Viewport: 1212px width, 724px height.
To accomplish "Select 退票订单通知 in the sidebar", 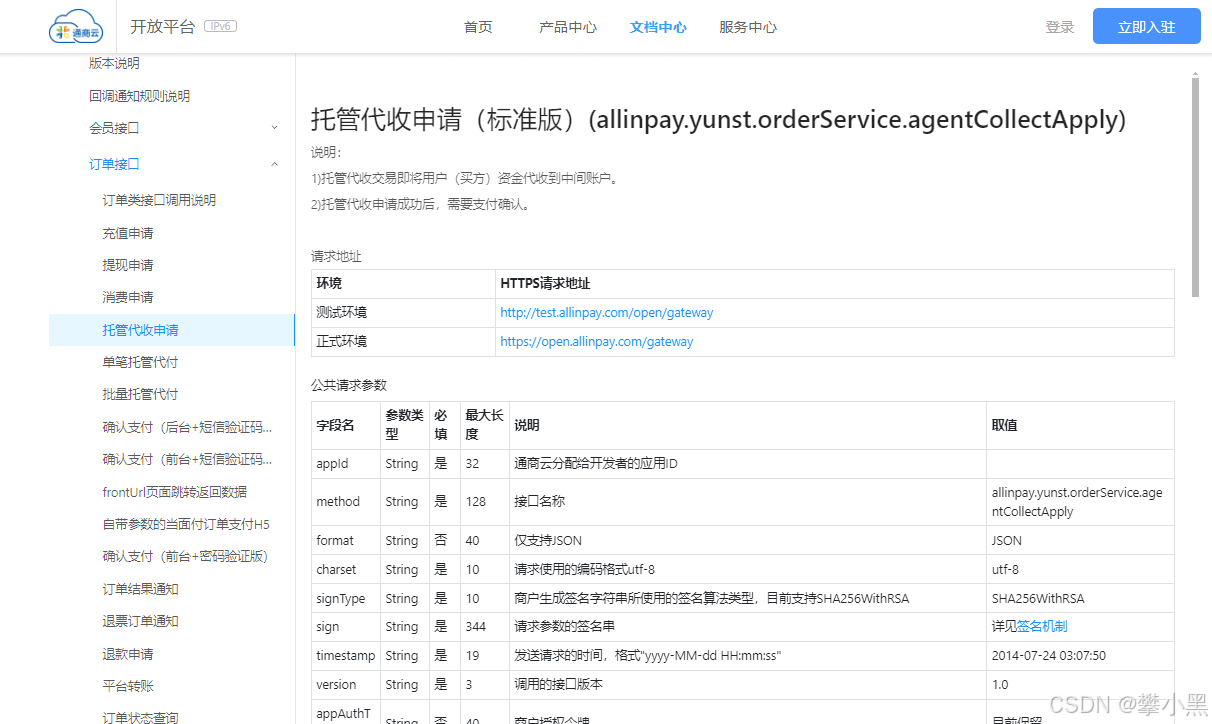I will point(140,621).
